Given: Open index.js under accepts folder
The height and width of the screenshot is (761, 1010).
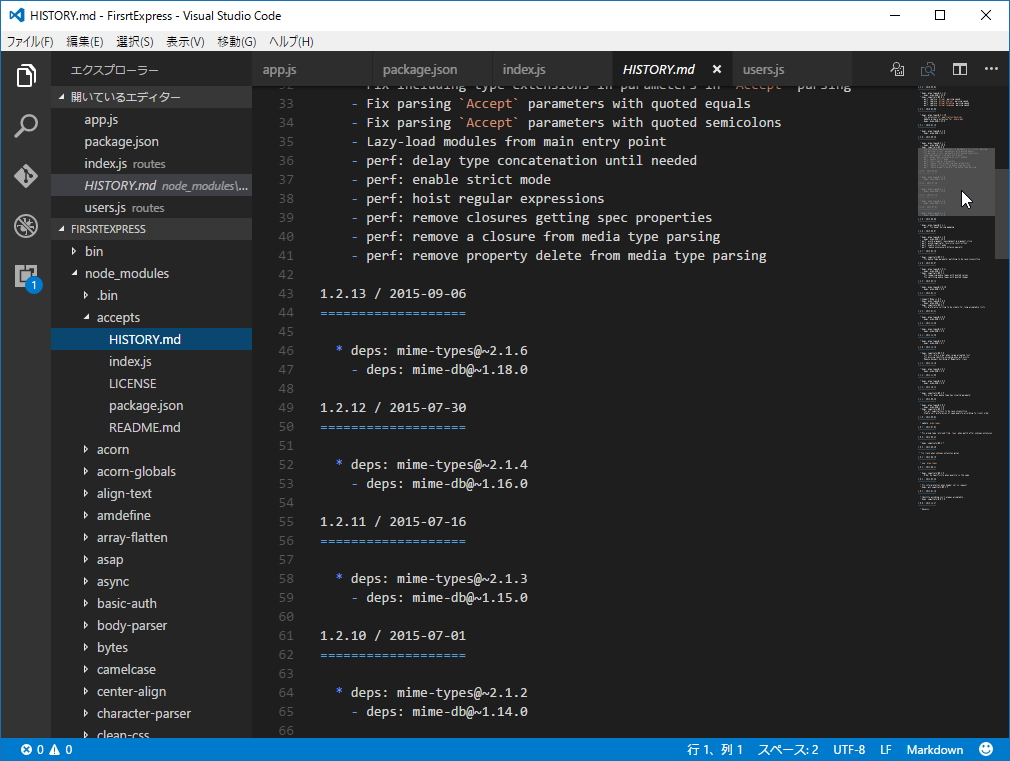Looking at the screenshot, I should [x=151, y=361].
